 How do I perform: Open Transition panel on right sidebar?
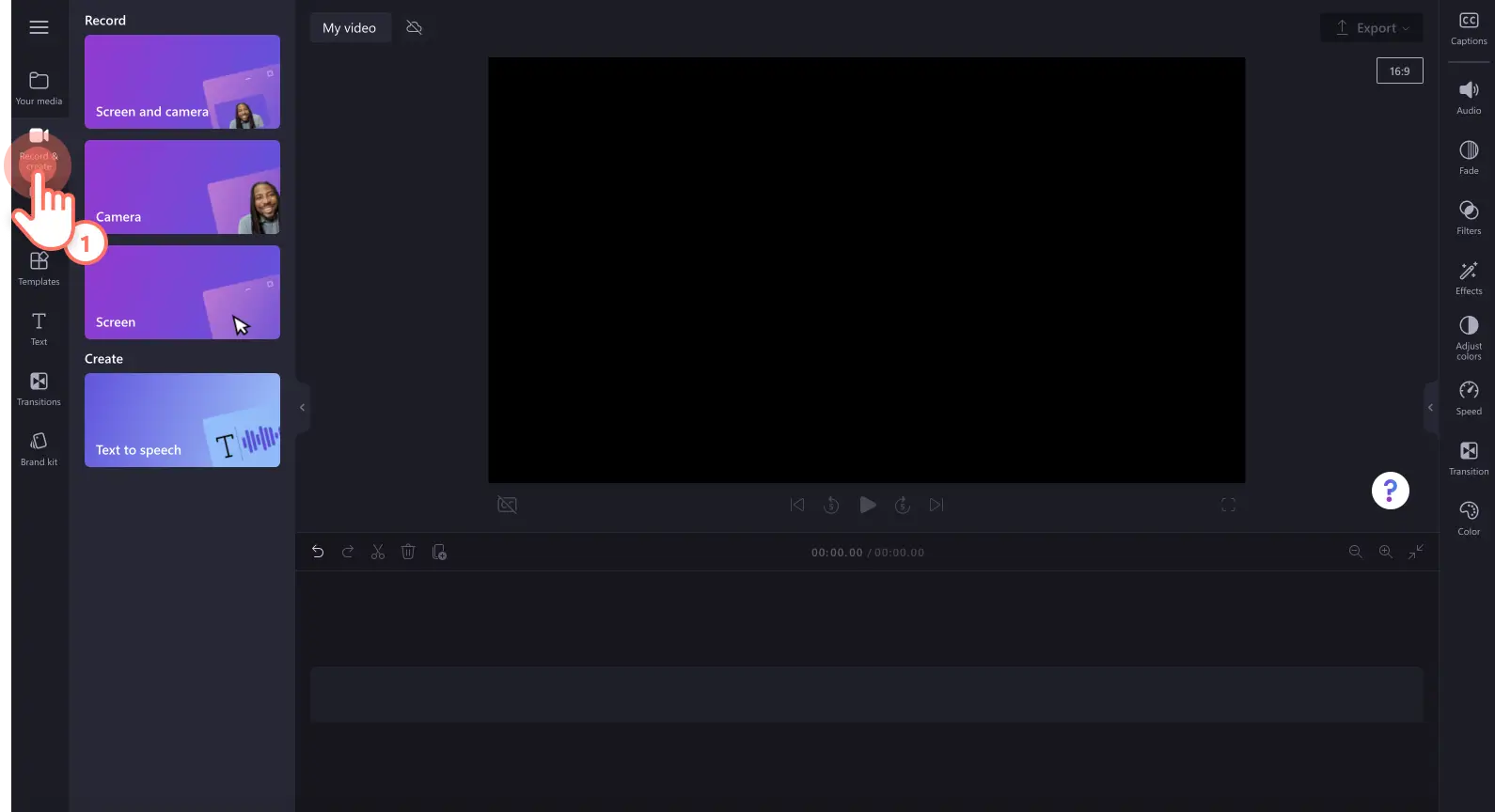(1469, 459)
